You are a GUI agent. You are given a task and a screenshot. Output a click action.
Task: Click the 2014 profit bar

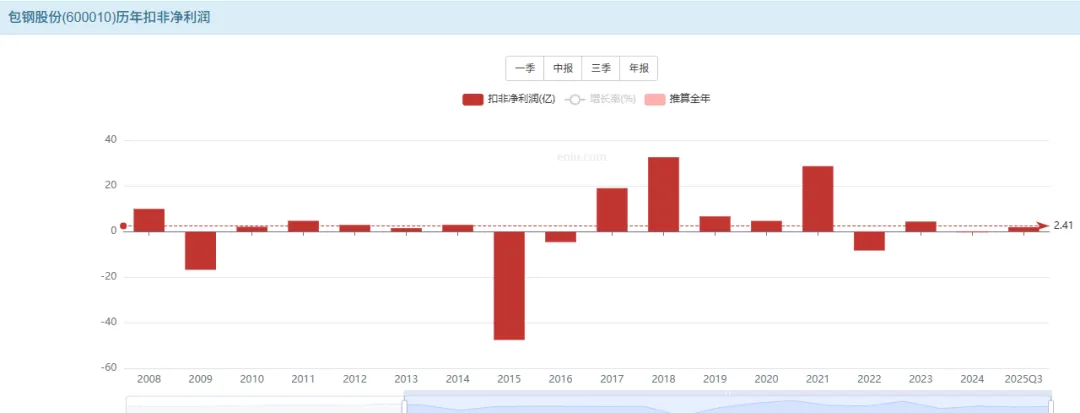point(457,229)
